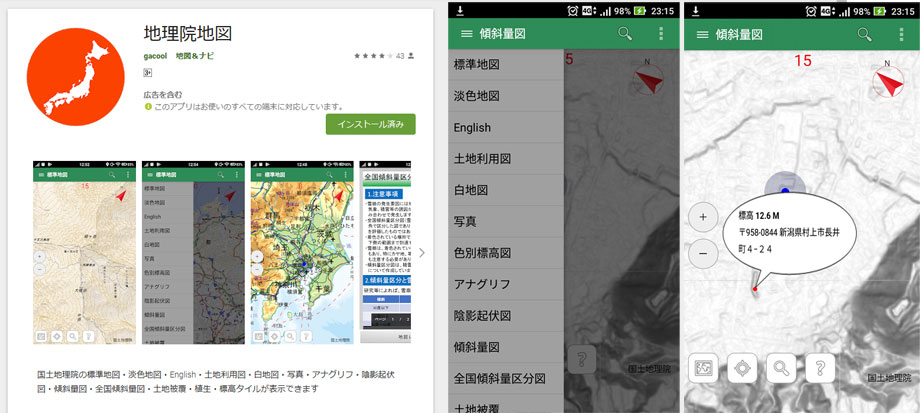Open first store screenshot with topographic map
The height and width of the screenshot is (413, 920).
pos(84,252)
